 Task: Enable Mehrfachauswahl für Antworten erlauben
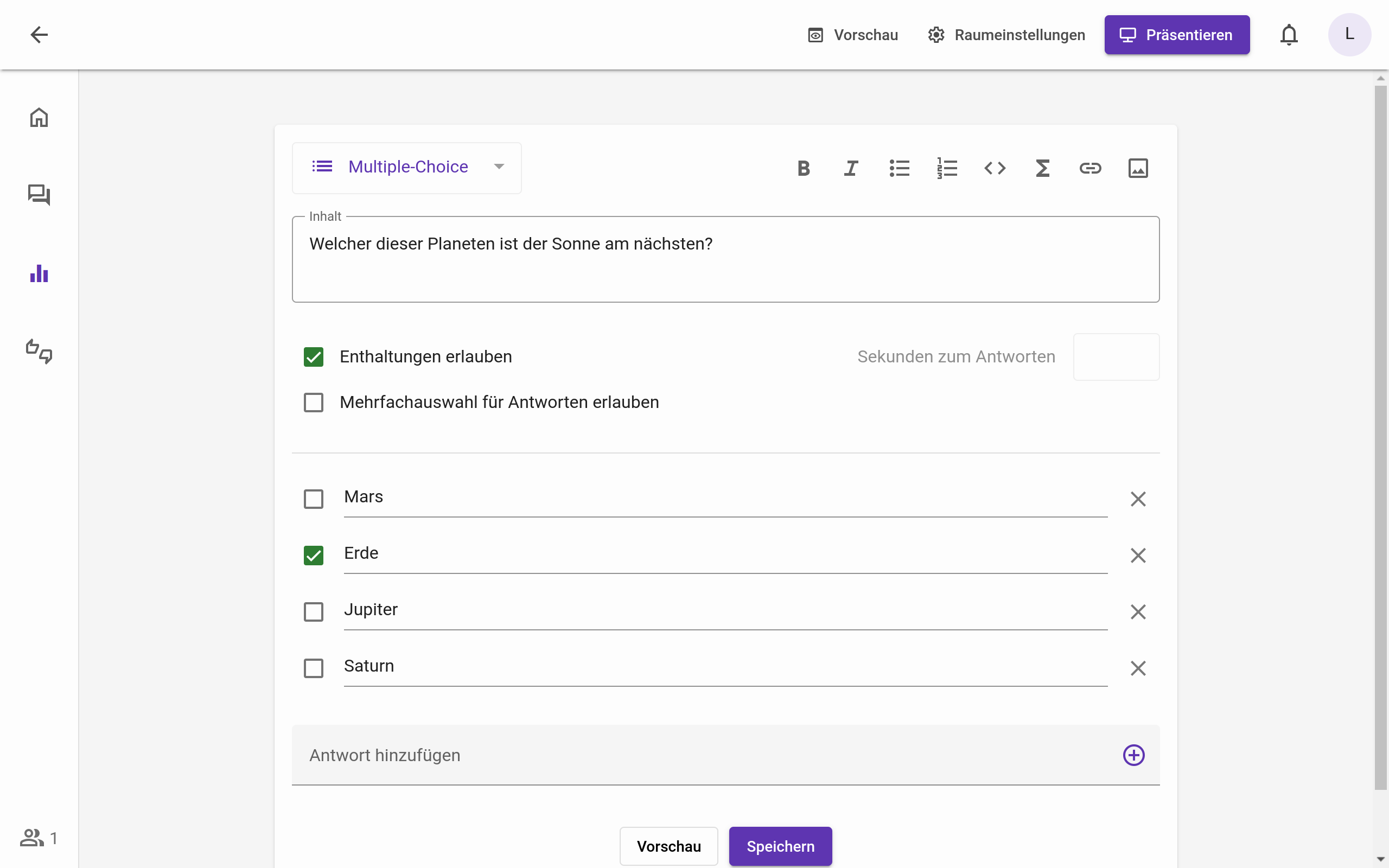click(314, 403)
